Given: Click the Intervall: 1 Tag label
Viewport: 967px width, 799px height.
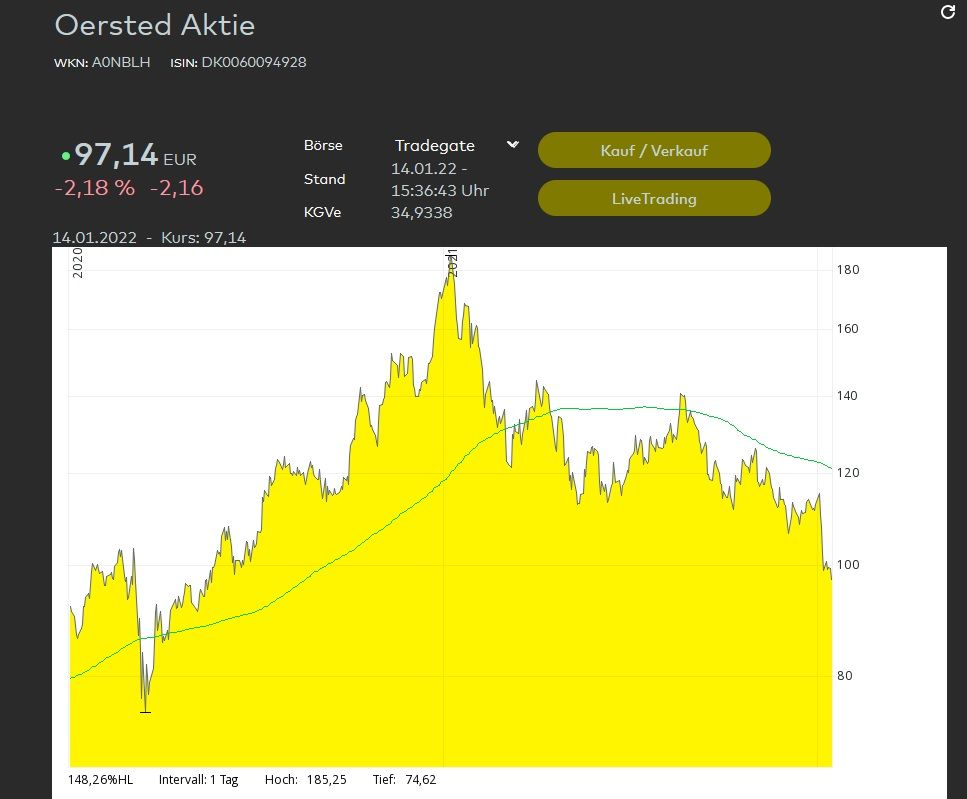Looking at the screenshot, I should 199,780.
